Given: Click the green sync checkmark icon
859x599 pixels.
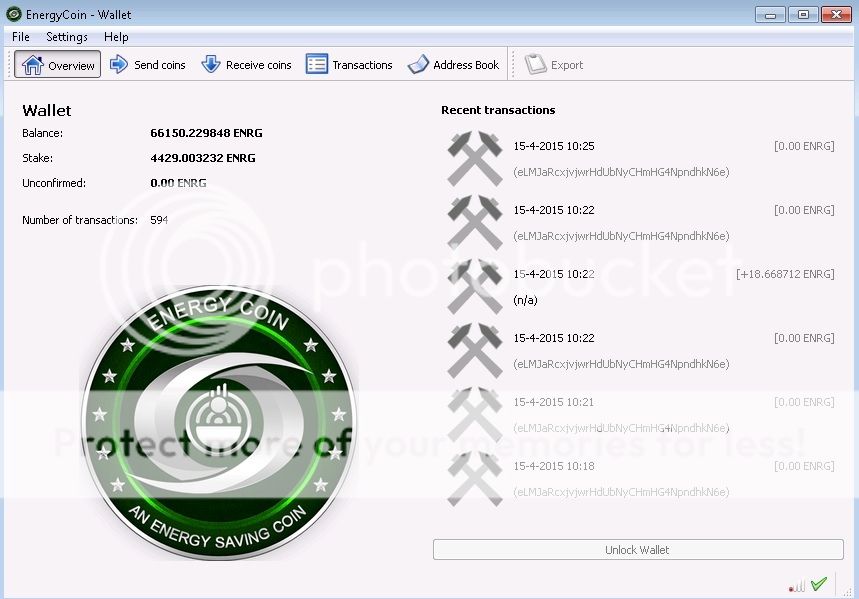Looking at the screenshot, I should tap(819, 584).
